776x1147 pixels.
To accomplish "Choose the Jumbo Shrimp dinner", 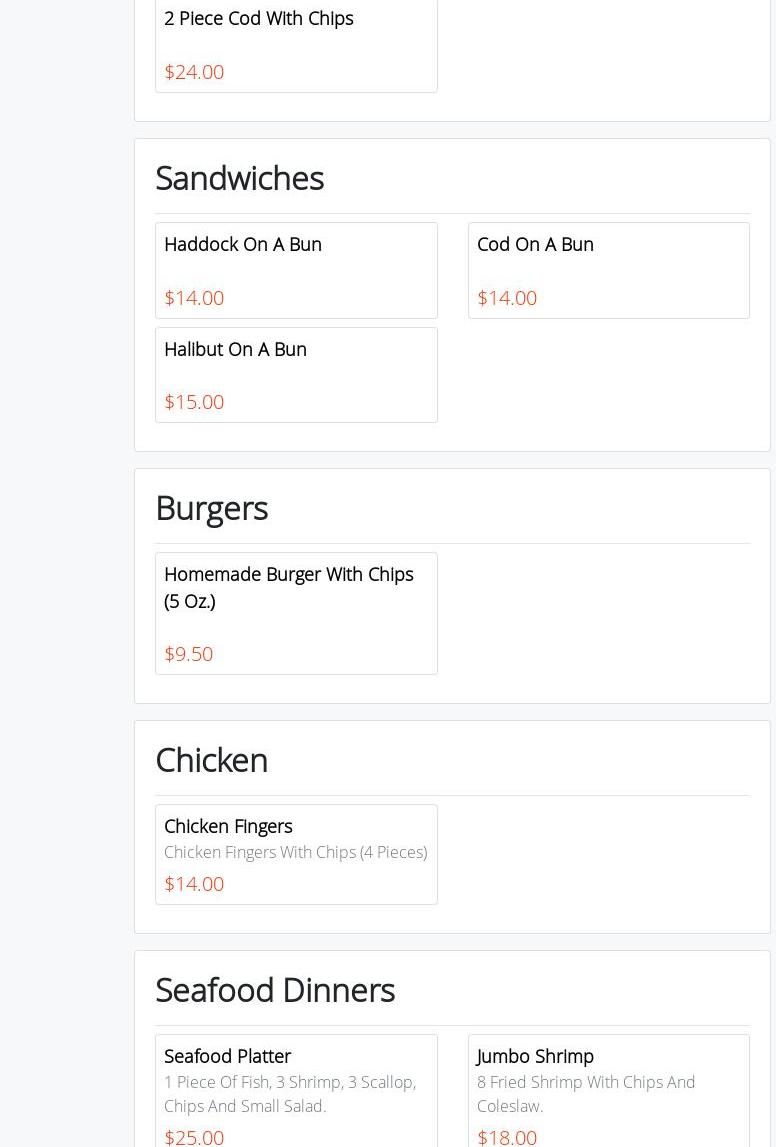I will pyautogui.click(x=535, y=1056).
